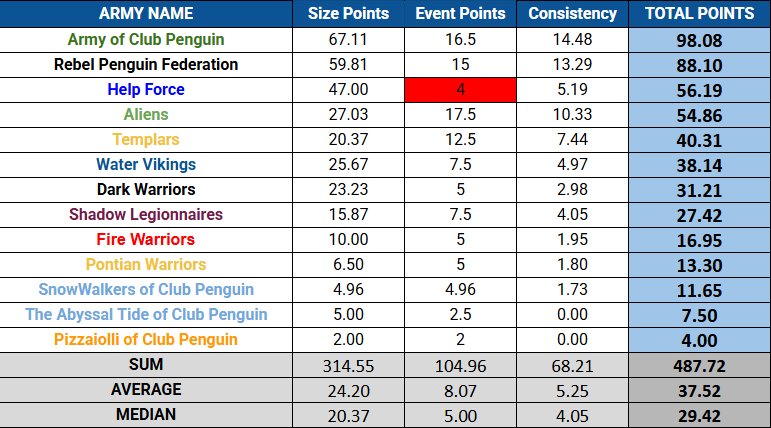The image size is (771, 428).
Task: Click the TOTAL POINTS header cell
Action: pyautogui.click(x=699, y=13)
